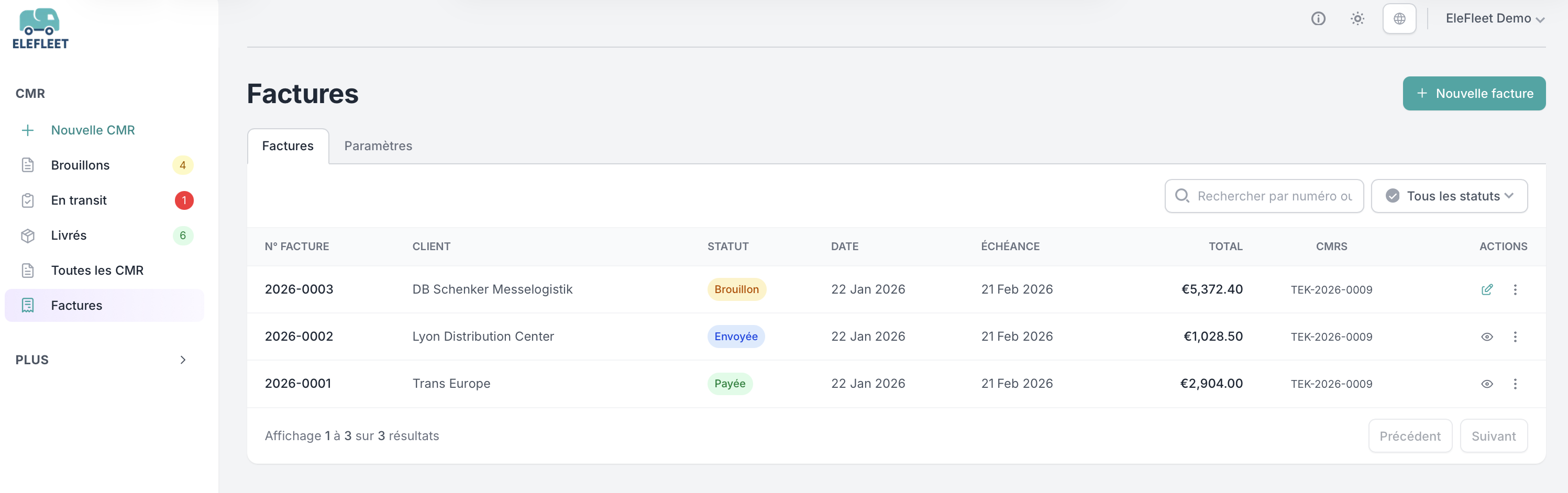Select the Factures tab
This screenshot has height=493, width=1568.
coord(288,146)
